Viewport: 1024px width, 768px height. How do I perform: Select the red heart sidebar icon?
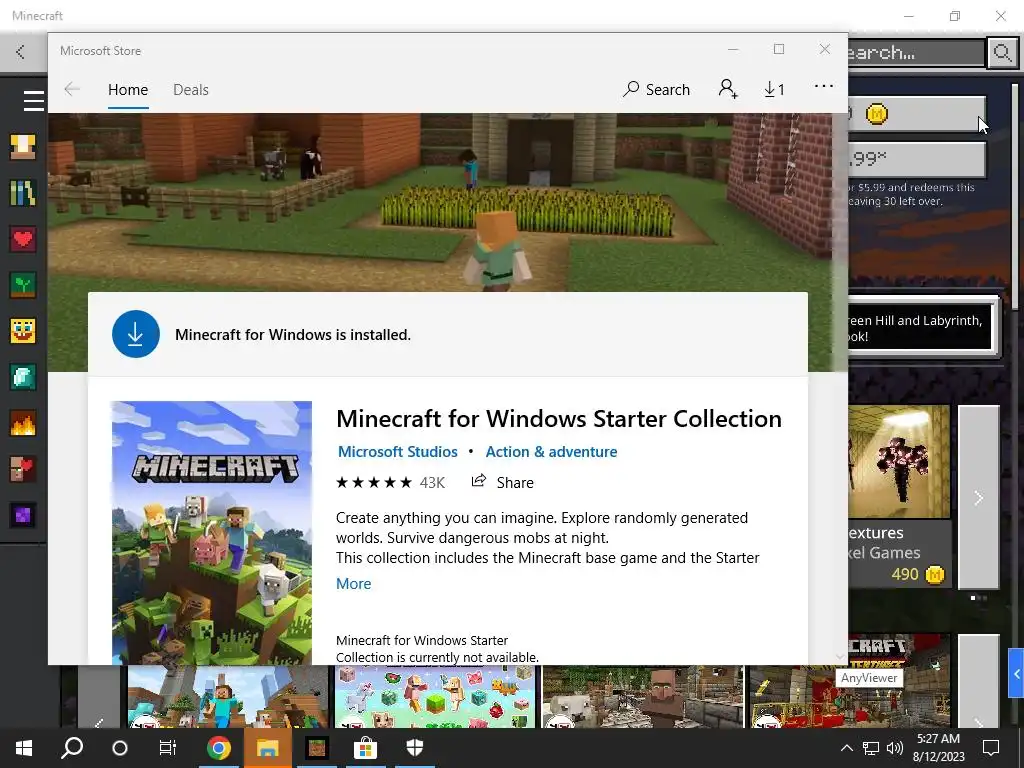(23, 239)
